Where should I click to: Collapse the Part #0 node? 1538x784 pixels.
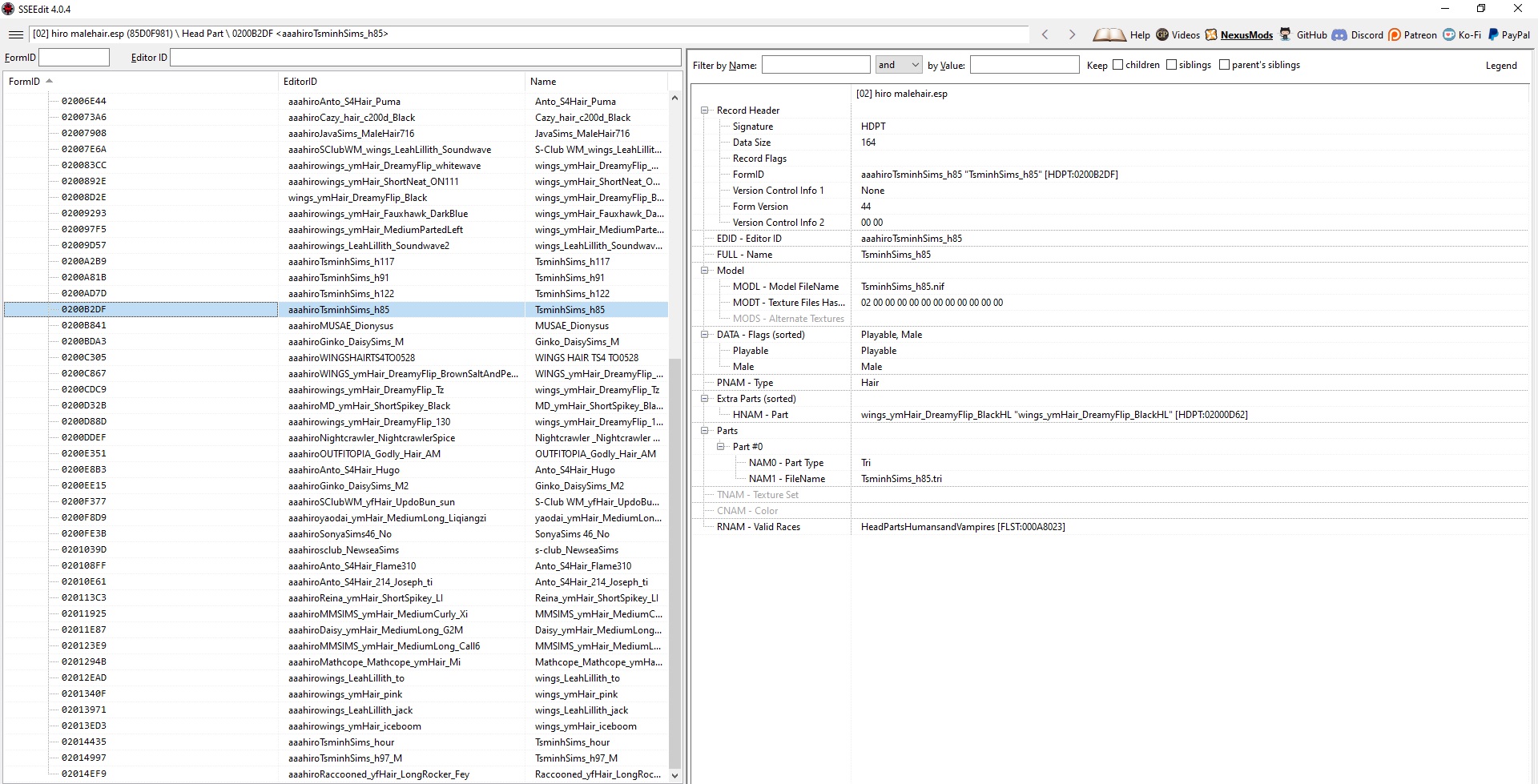click(x=721, y=447)
